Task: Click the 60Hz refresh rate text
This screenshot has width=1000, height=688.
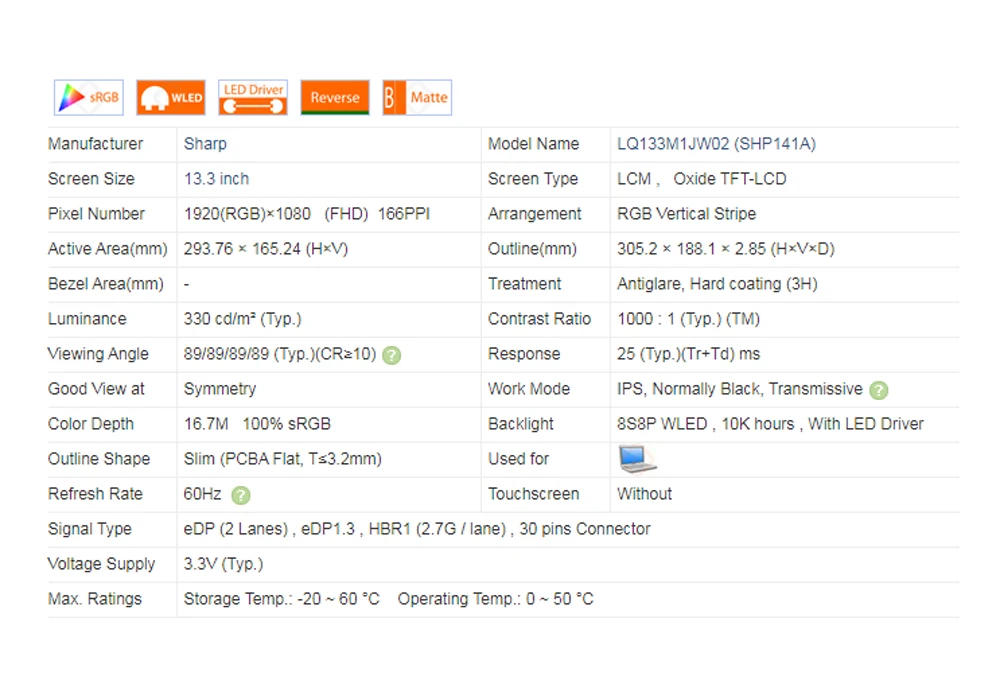Action: tap(203, 495)
